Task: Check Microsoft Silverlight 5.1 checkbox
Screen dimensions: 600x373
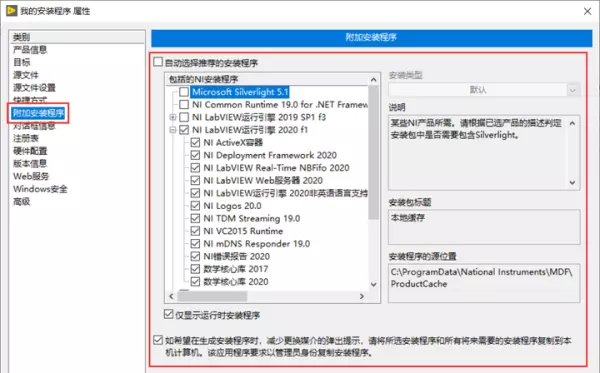Action: click(184, 92)
